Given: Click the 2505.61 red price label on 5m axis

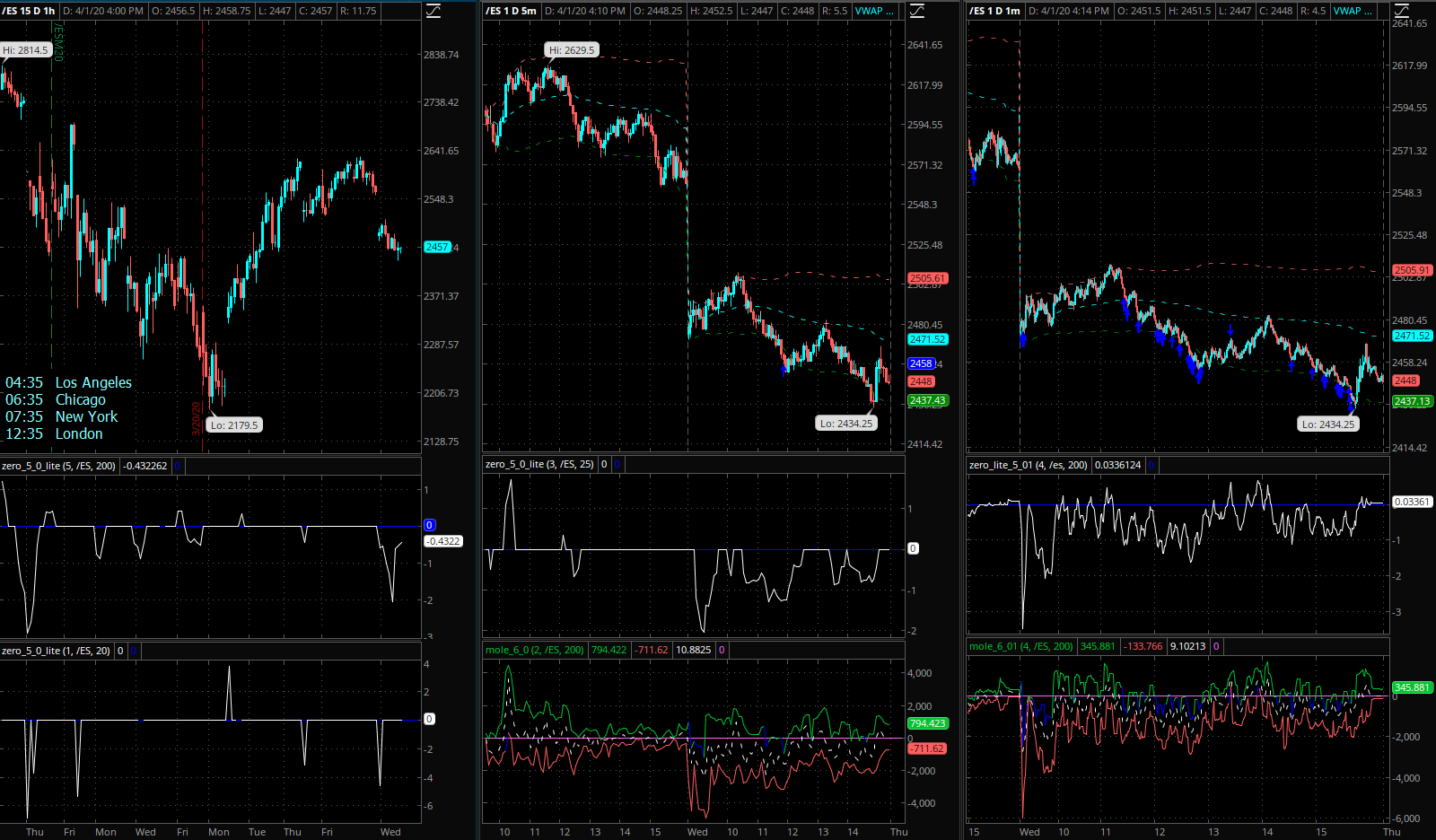Looking at the screenshot, I should point(927,278).
